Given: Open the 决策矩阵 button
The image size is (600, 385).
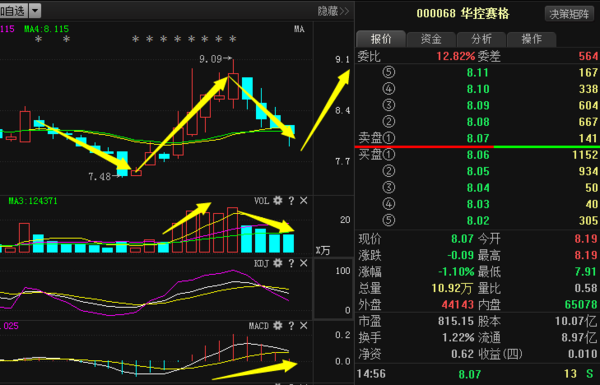Looking at the screenshot, I should click(x=569, y=14).
